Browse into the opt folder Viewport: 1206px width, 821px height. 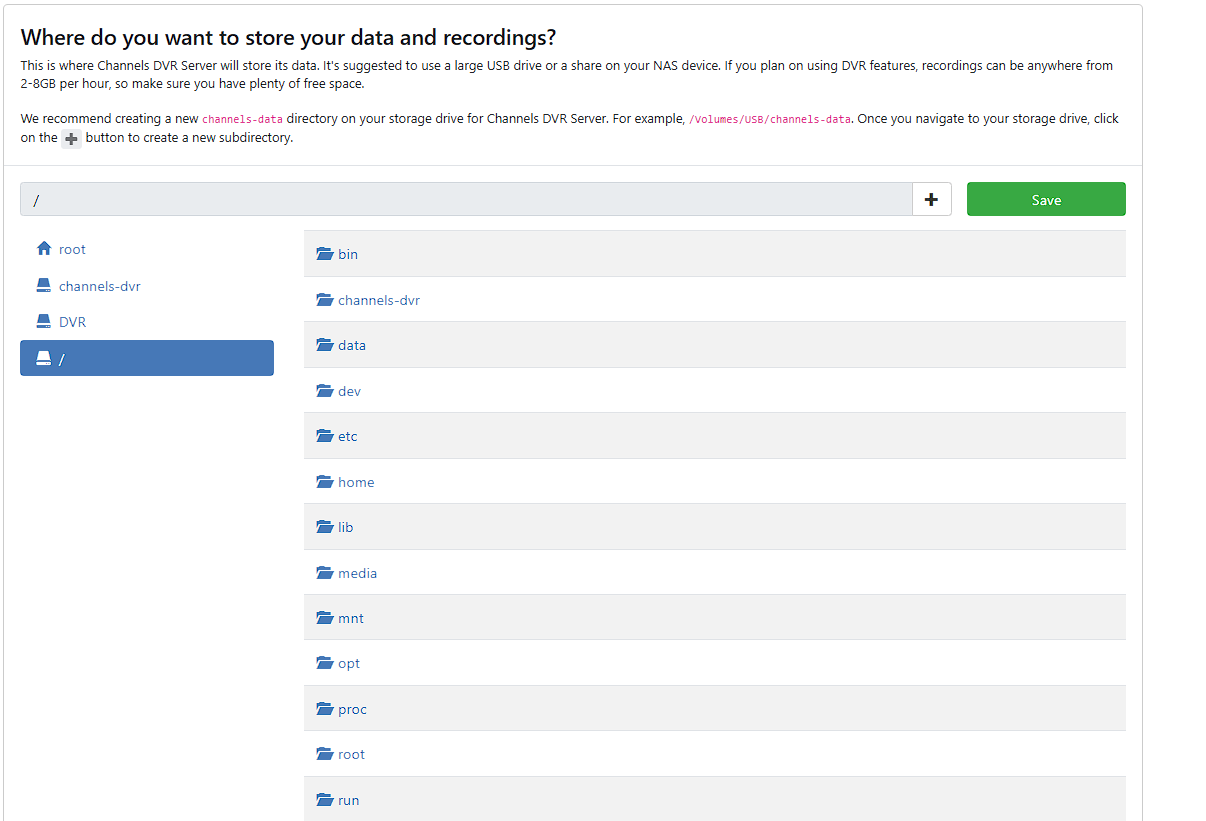348,663
